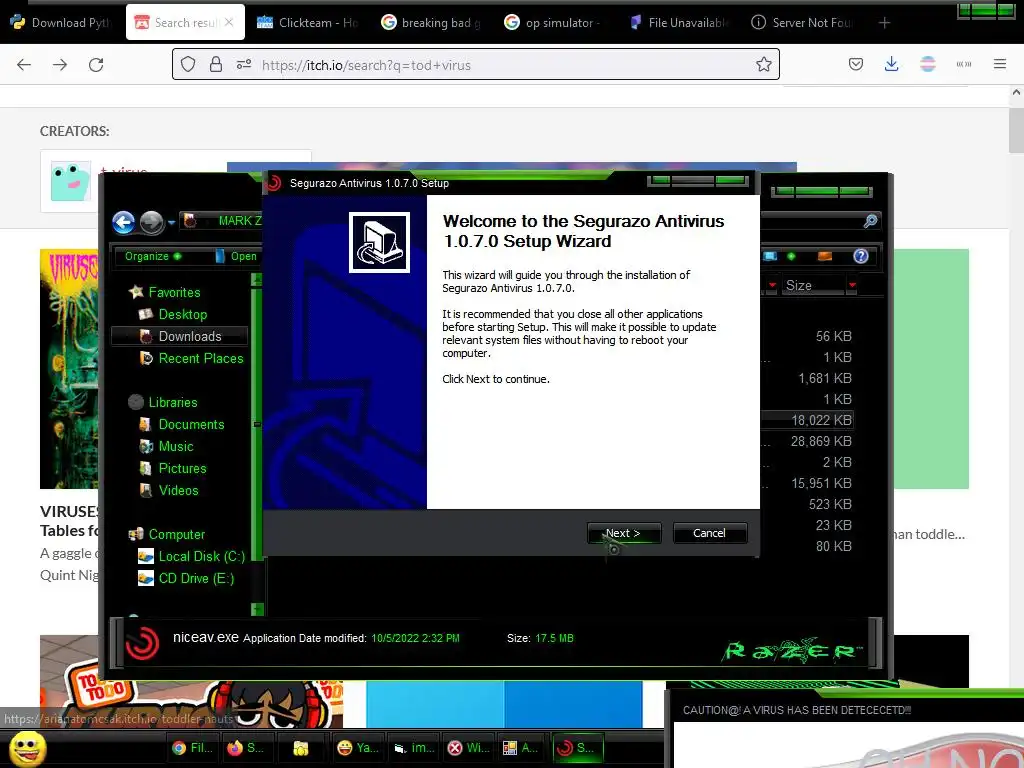Click the tracking protection shield icon

[188, 65]
